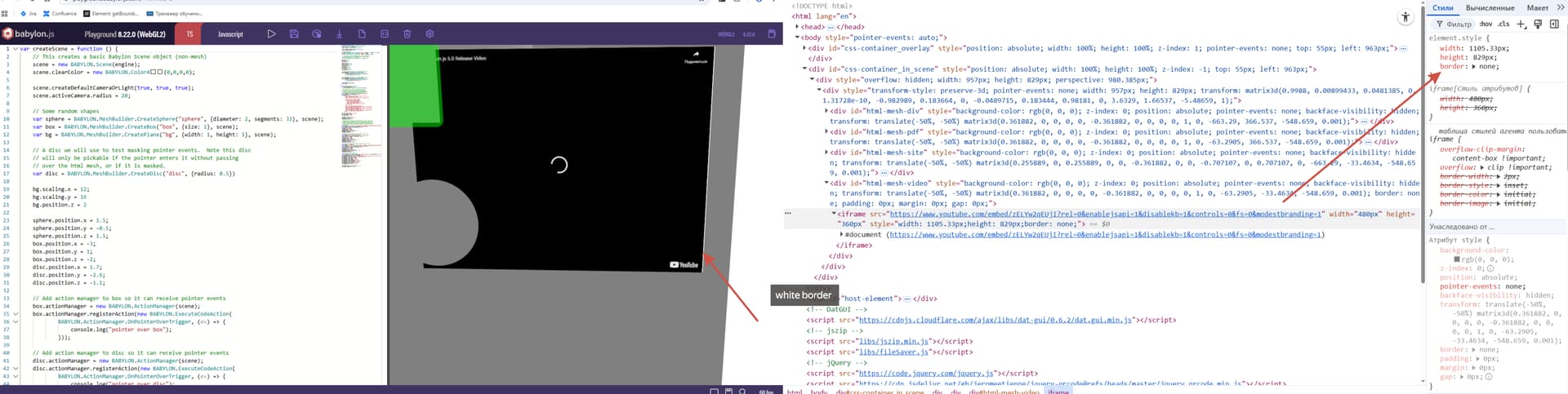The width and height of the screenshot is (1568, 394).
Task: Switch to the Стили tab
Action: (1443, 7)
